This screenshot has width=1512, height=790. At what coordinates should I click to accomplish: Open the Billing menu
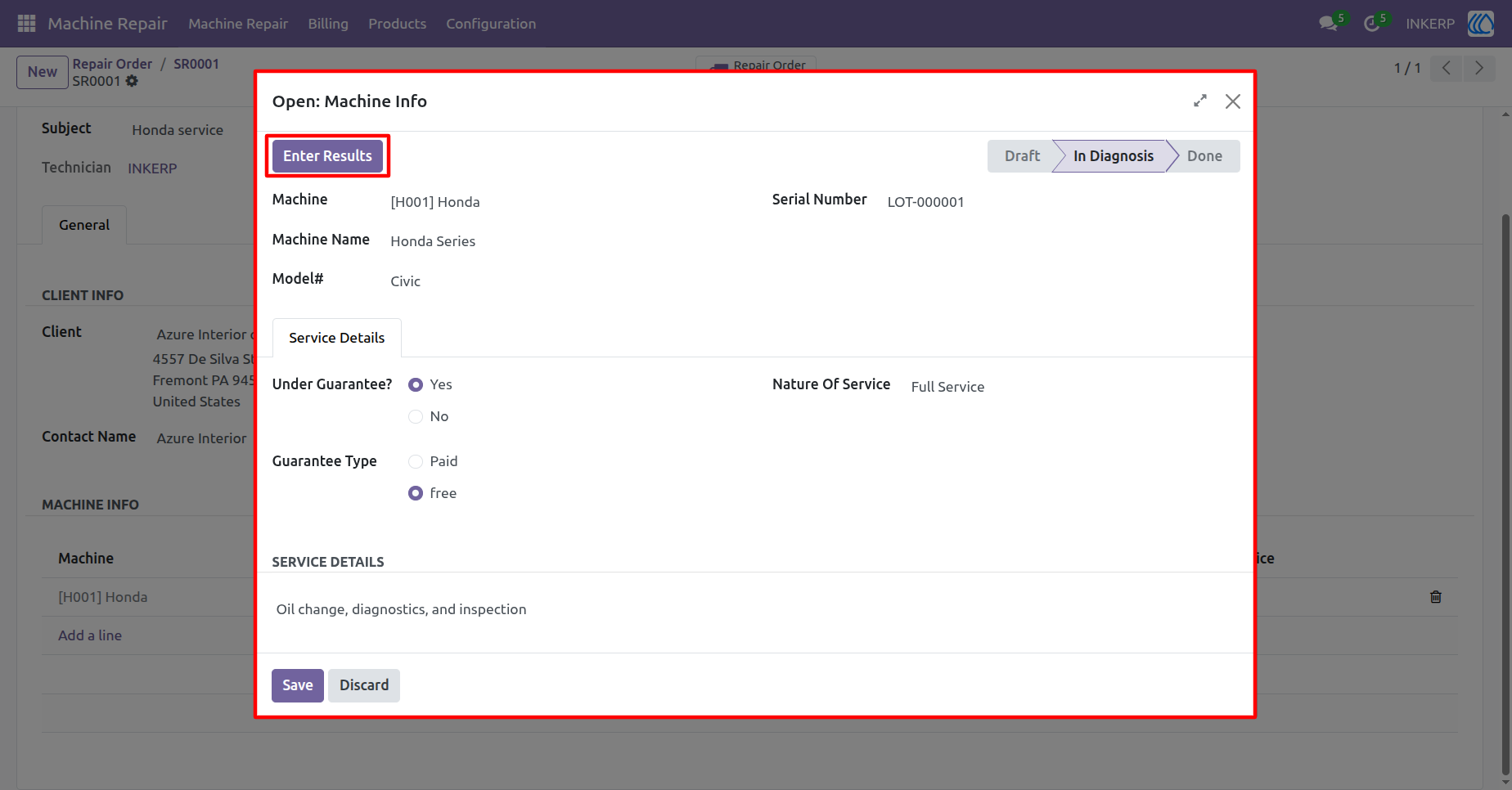click(328, 24)
